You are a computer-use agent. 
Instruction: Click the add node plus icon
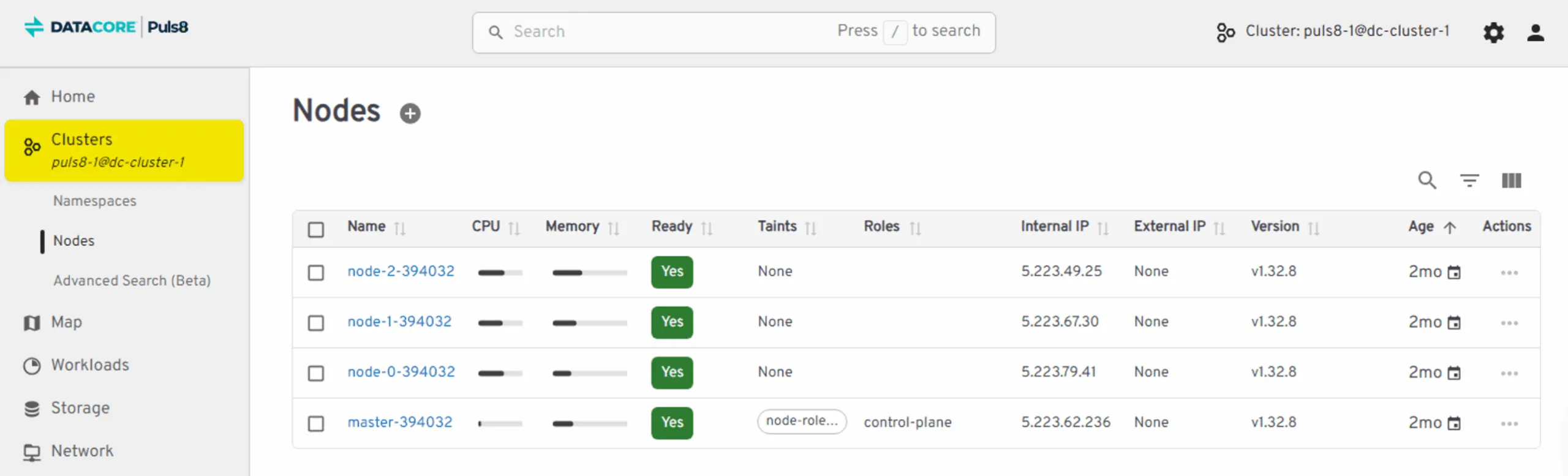410,113
